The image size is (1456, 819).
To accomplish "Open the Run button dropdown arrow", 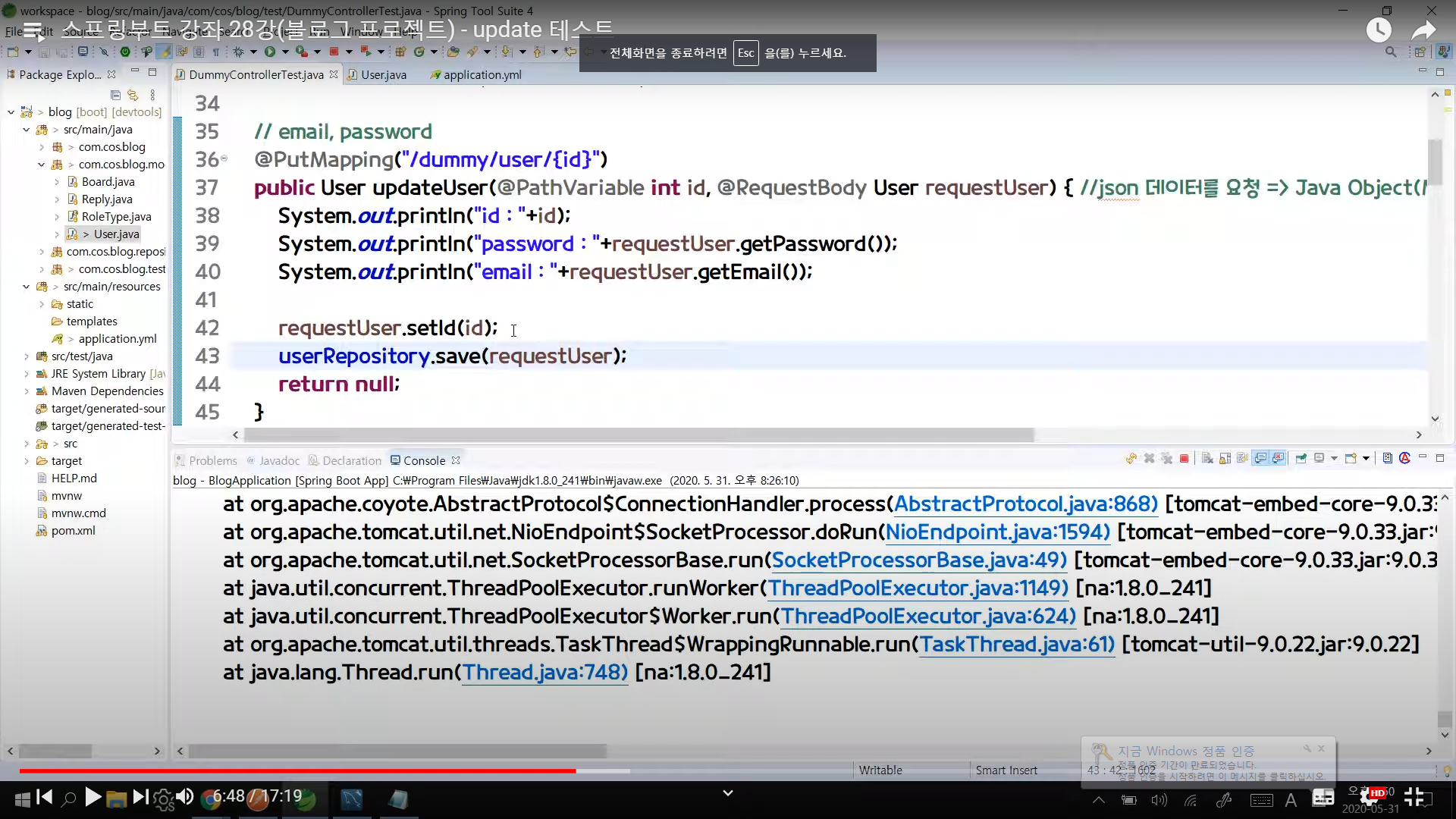I will click(285, 52).
